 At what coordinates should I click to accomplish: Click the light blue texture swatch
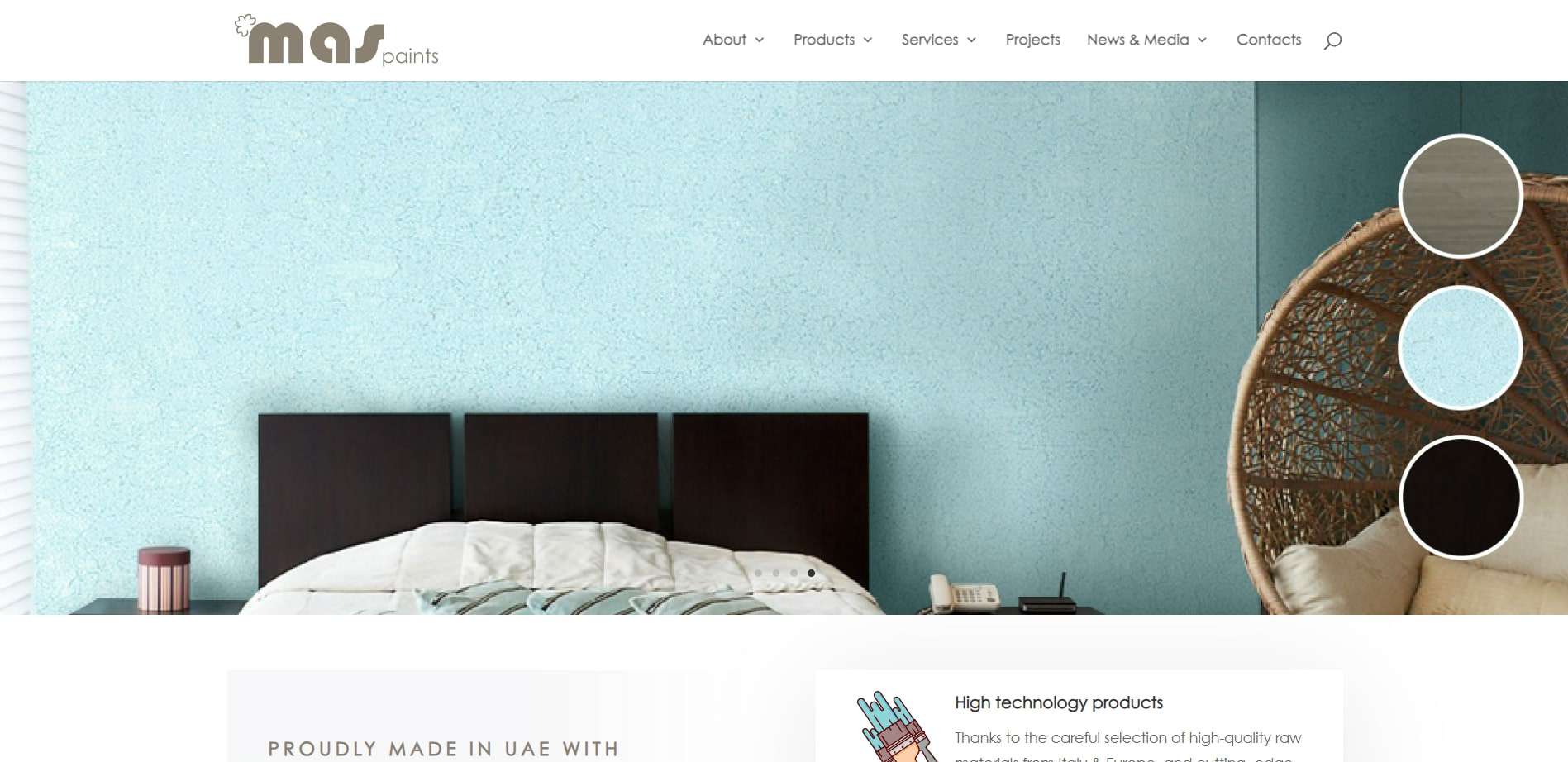[x=1461, y=348]
